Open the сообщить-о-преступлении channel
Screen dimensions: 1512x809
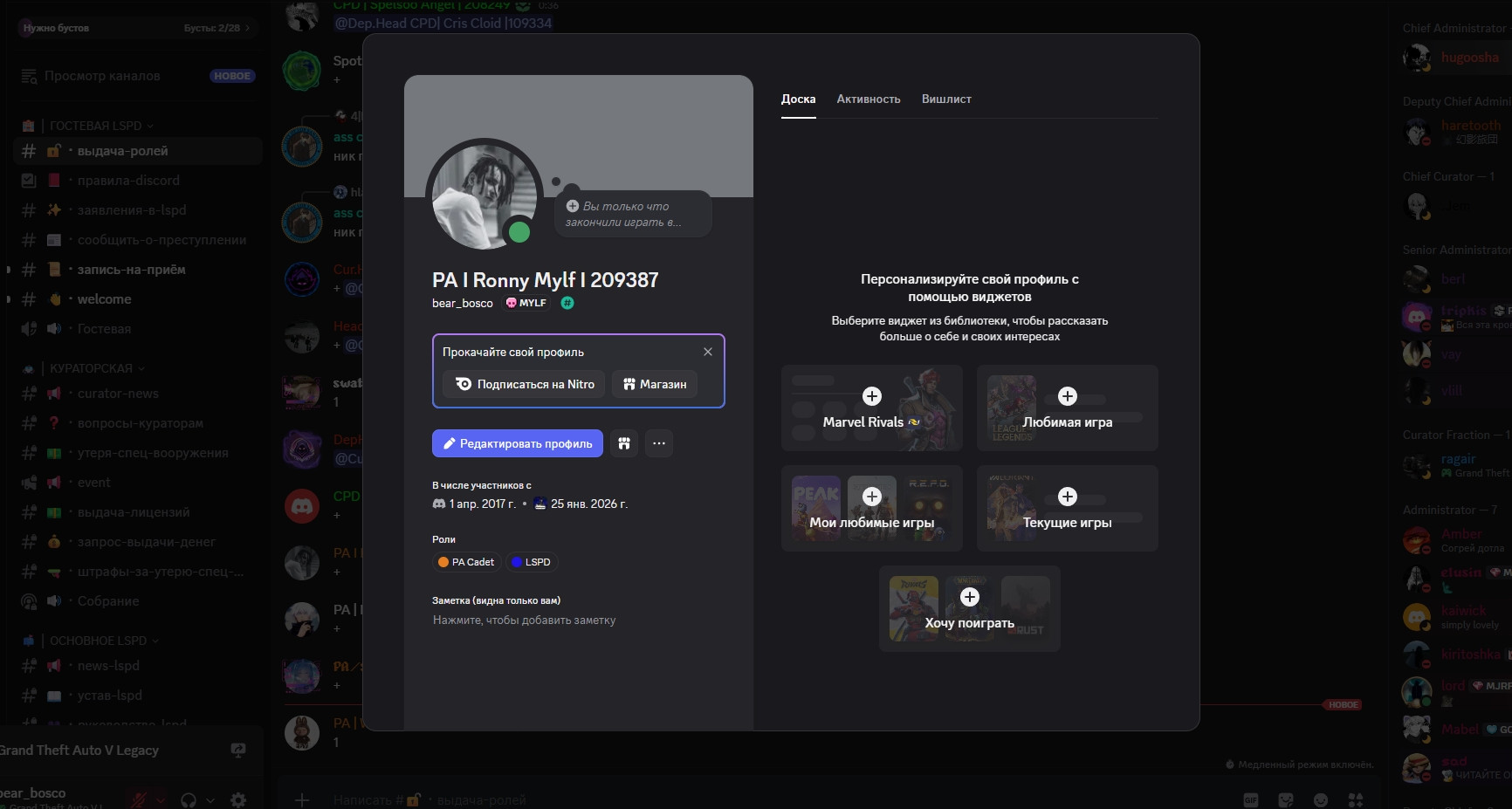coord(138,240)
